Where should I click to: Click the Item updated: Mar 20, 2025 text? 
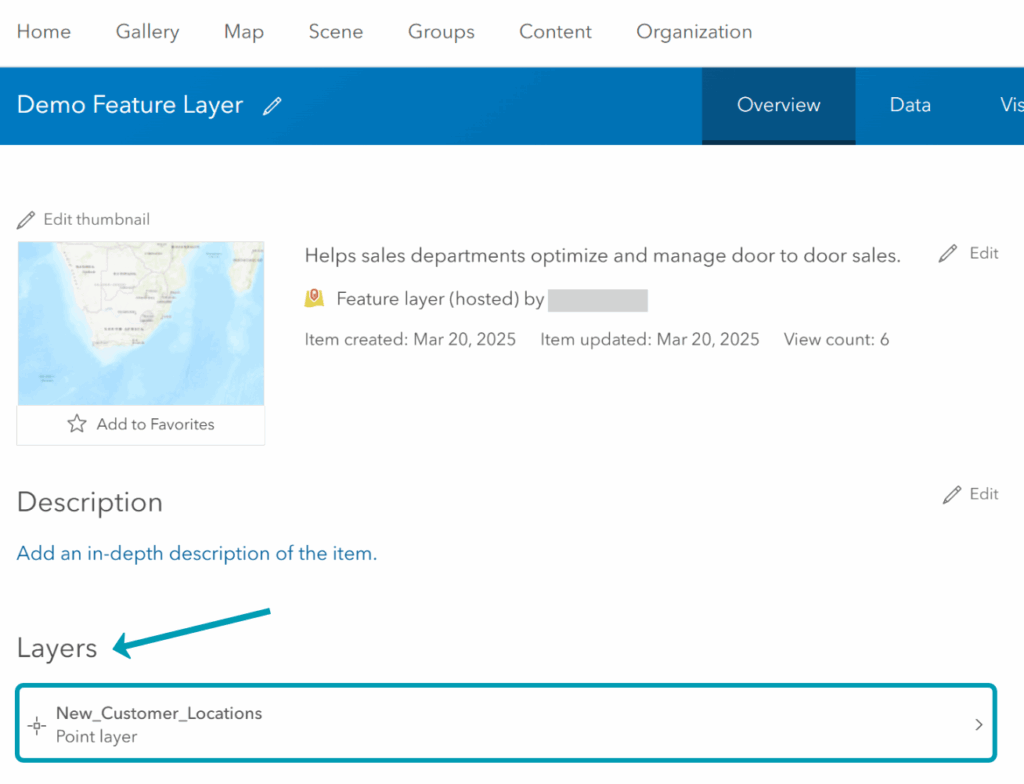pos(649,340)
